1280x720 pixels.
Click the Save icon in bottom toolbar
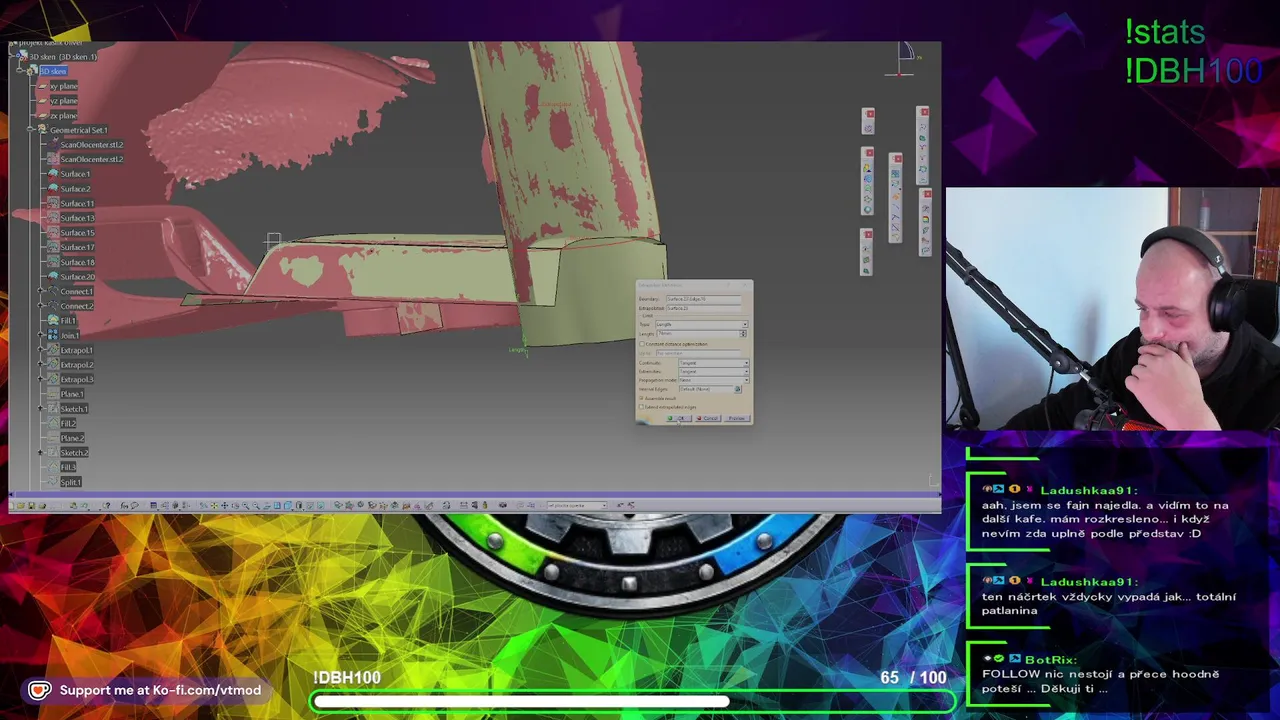click(x=31, y=505)
